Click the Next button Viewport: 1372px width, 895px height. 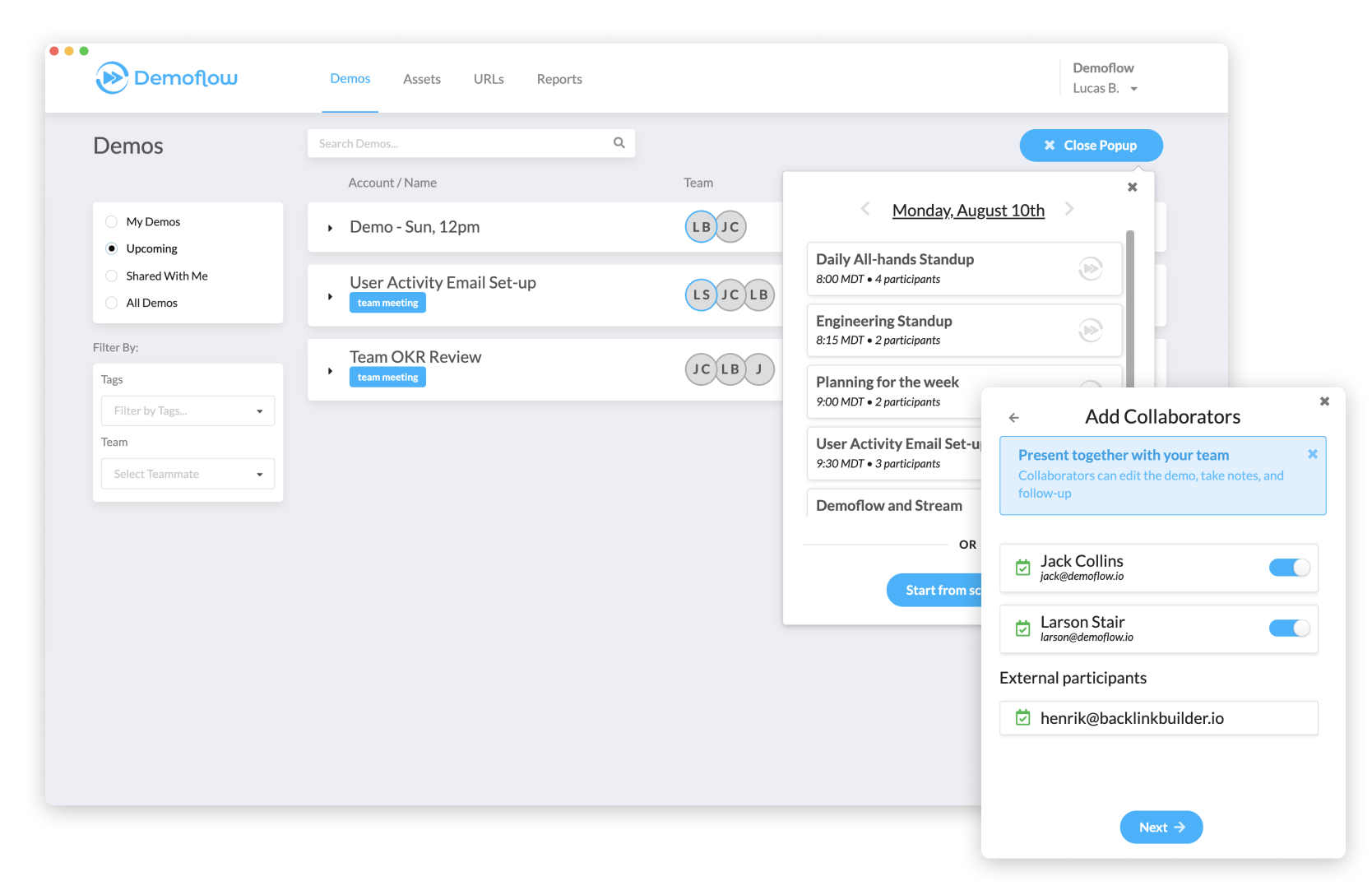pyautogui.click(x=1161, y=828)
